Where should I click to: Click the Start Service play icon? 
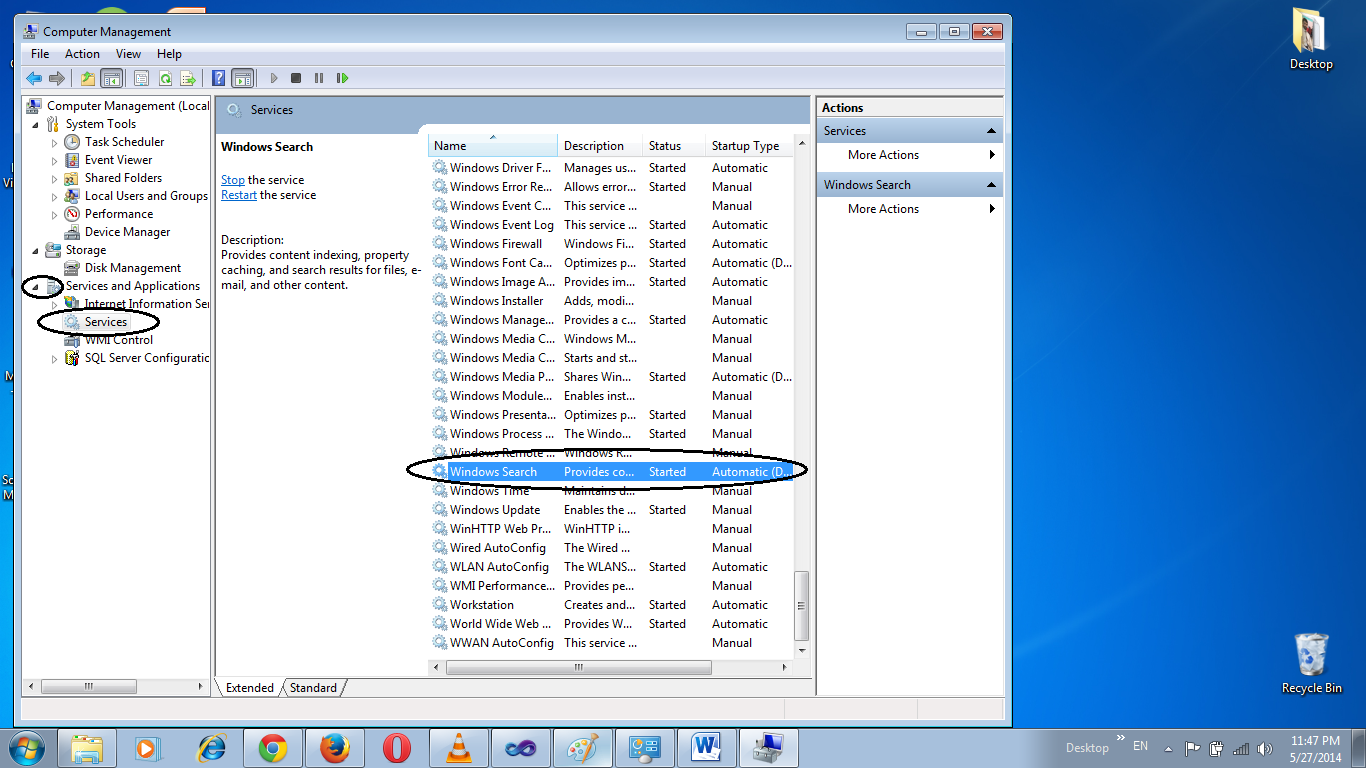click(273, 78)
